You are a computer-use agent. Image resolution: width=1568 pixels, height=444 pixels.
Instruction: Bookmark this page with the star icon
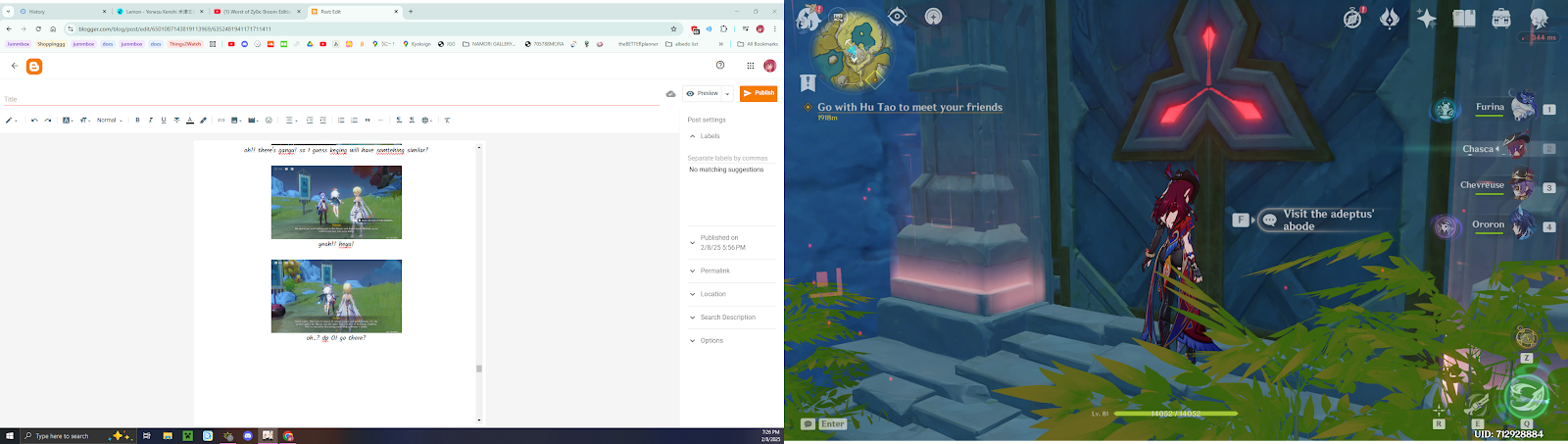(673, 28)
